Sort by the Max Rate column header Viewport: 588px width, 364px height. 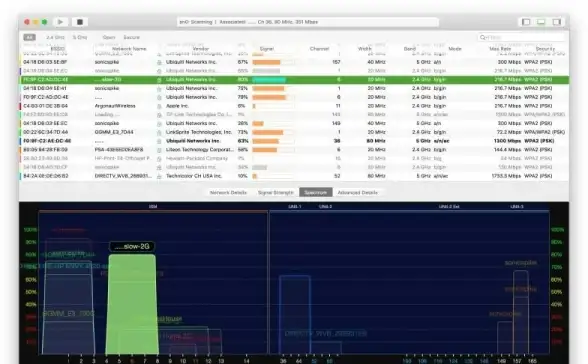pyautogui.click(x=500, y=49)
